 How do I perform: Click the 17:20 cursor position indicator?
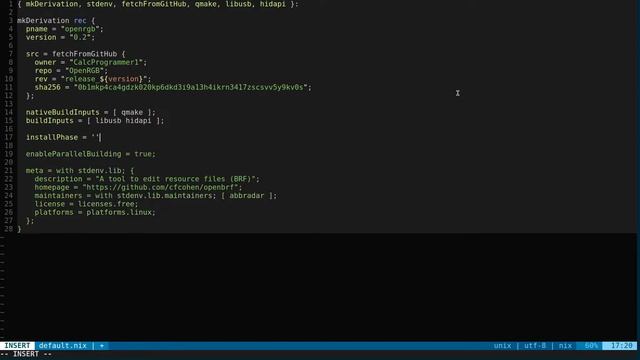tap(622, 346)
